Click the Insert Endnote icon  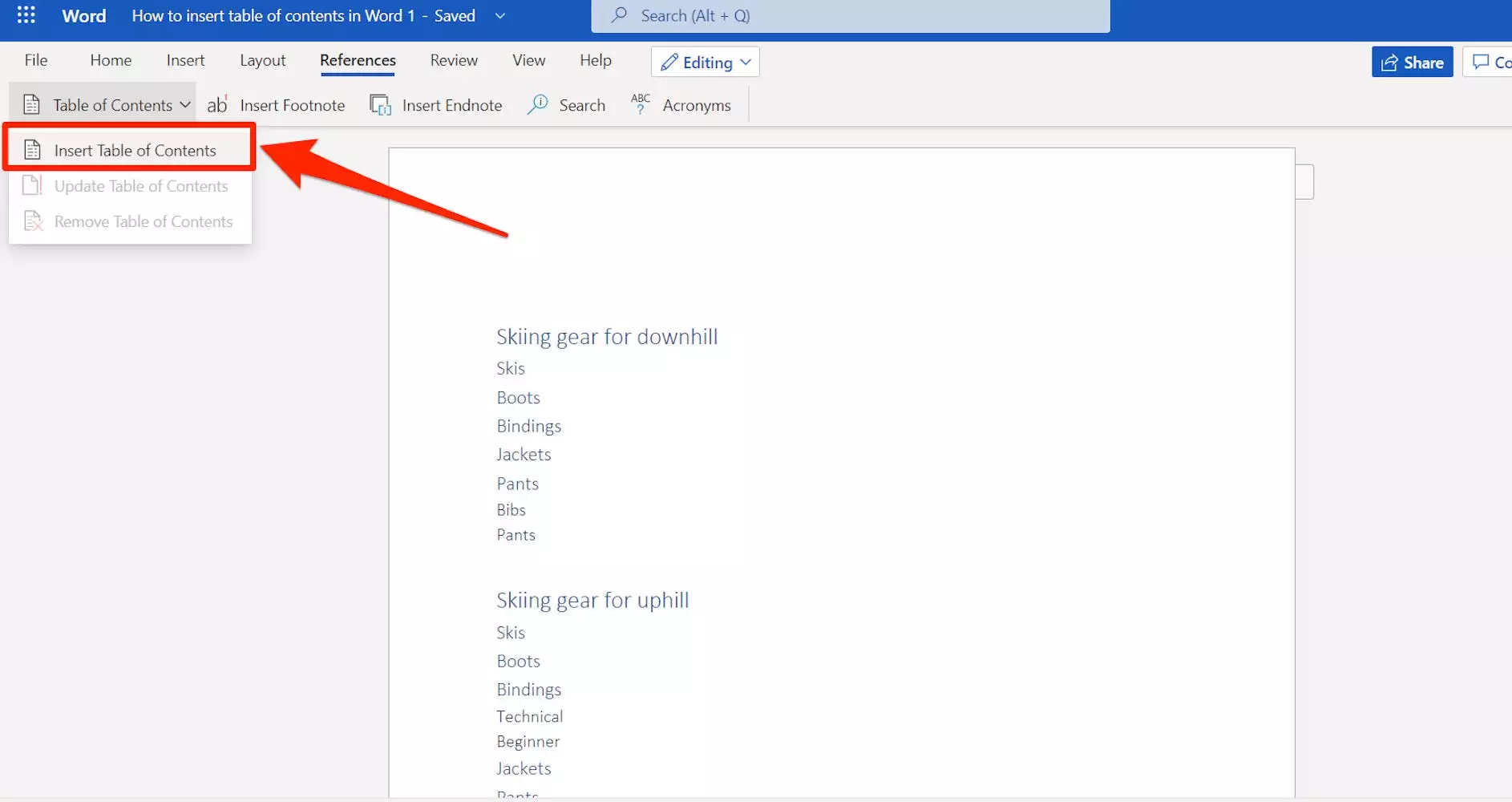(x=380, y=105)
